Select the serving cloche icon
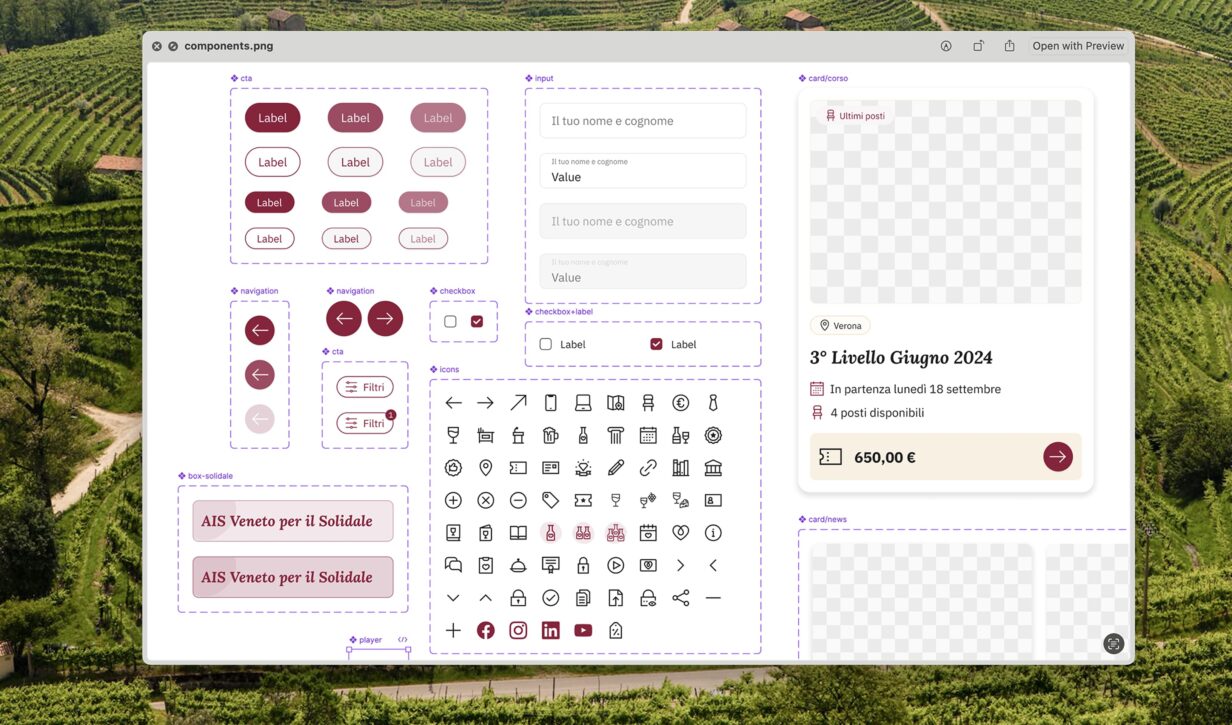 pos(518,565)
